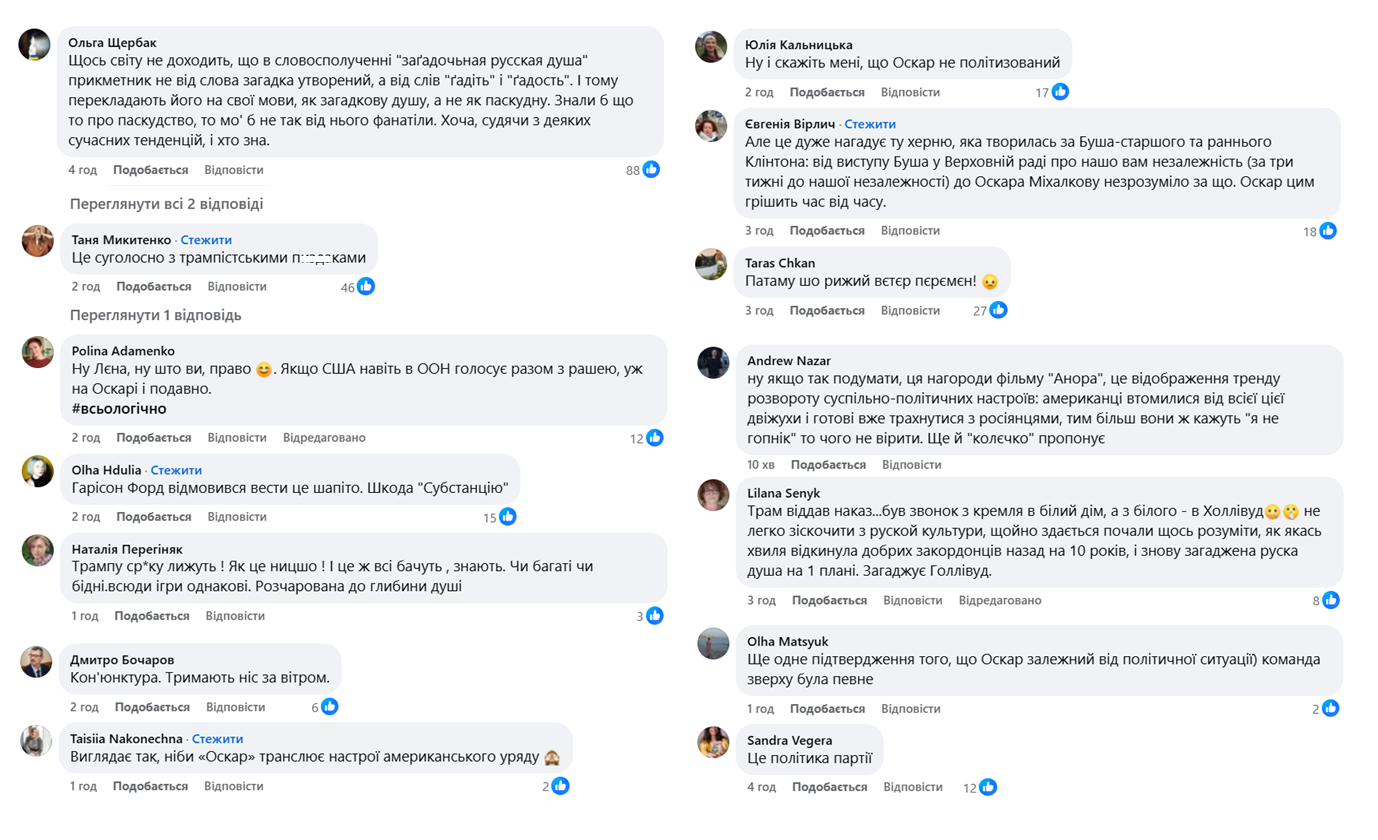The height and width of the screenshot is (840, 1378).
Task: Reply to Наталія Перегіняк's comment
Action: 235,616
